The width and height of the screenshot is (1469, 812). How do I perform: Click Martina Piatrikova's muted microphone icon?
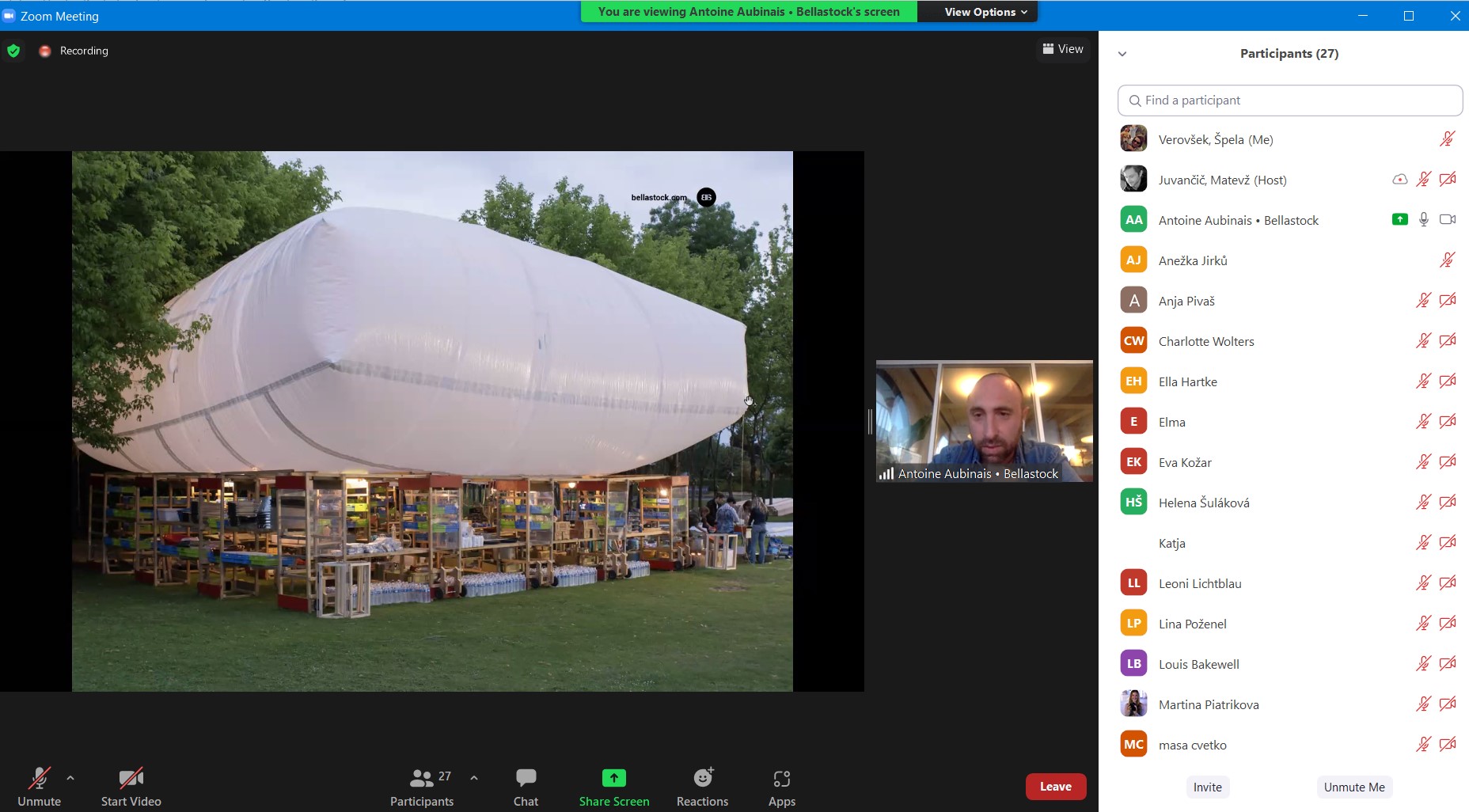(1423, 704)
